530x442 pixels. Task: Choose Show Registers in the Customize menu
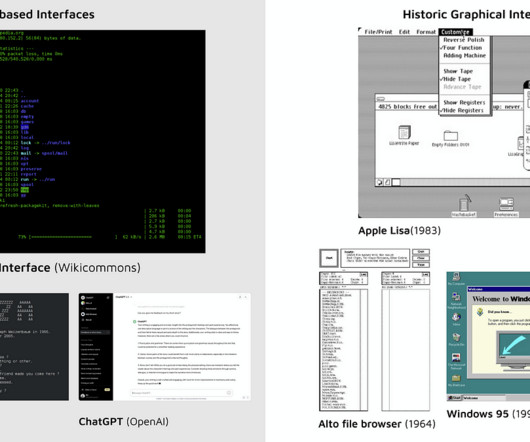click(x=464, y=102)
